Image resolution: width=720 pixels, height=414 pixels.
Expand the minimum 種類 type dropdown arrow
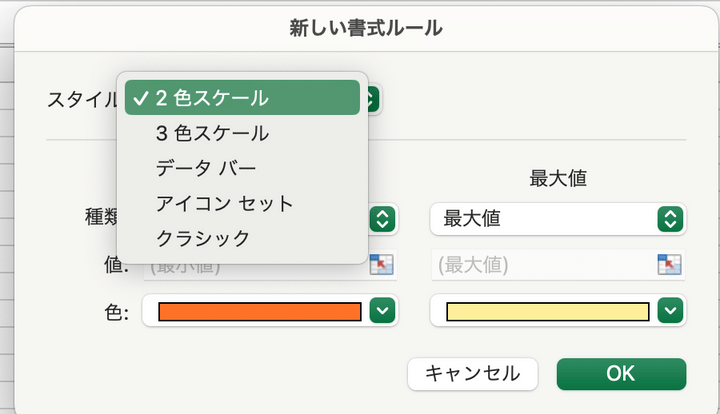(x=382, y=219)
